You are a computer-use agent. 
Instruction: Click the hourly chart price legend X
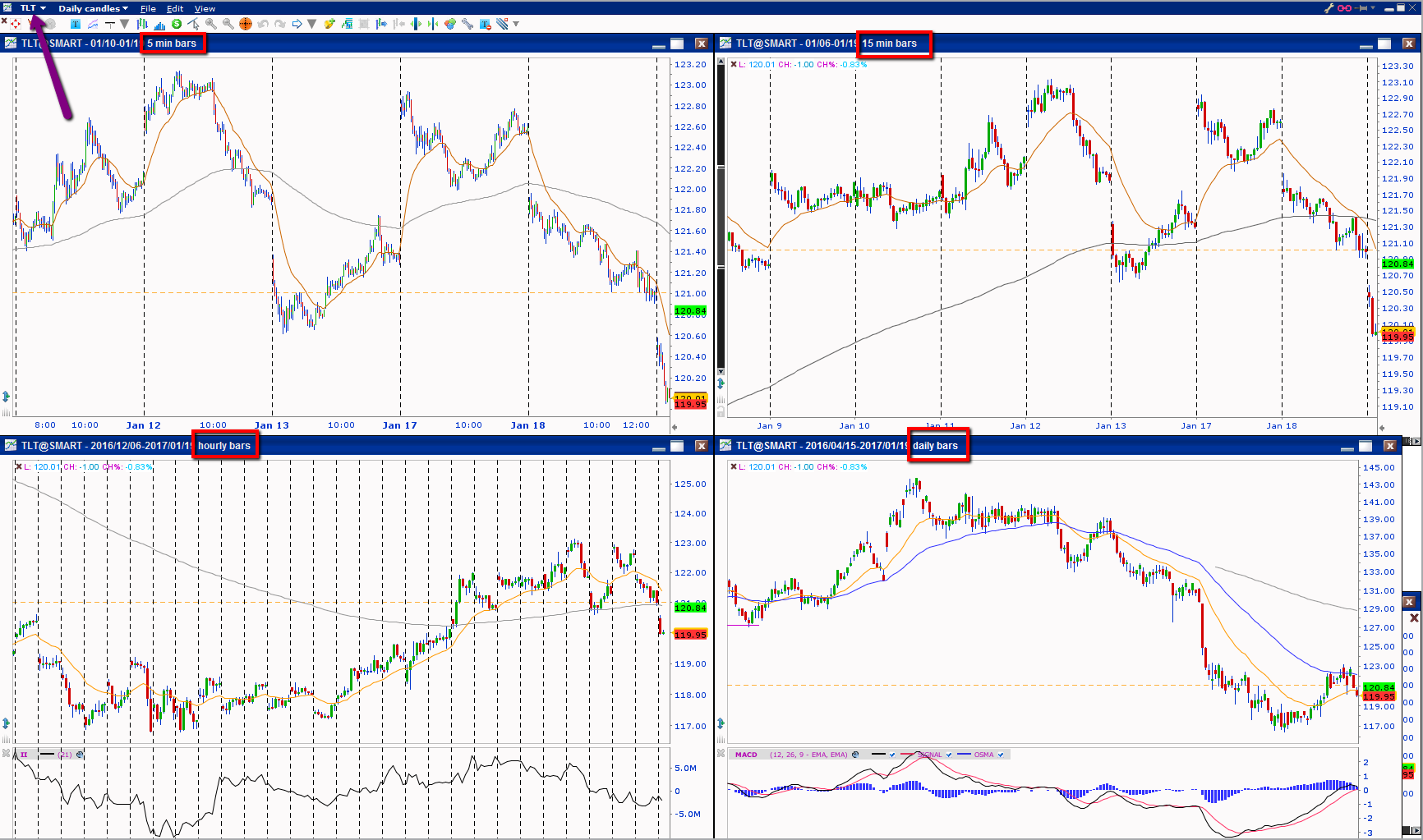coord(19,466)
